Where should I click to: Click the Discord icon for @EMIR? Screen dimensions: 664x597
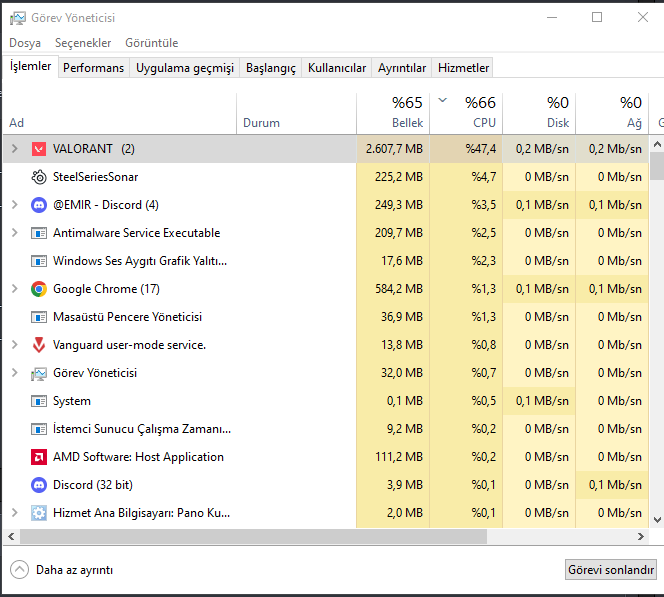[x=39, y=205]
